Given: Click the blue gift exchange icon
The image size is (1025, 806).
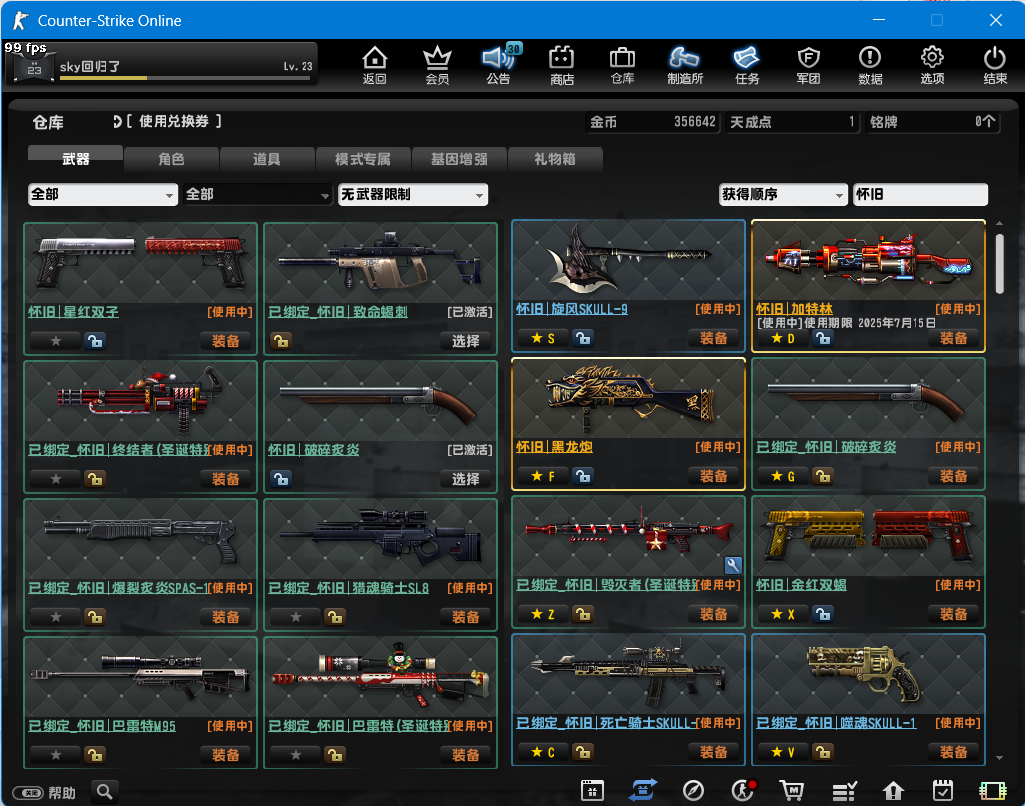Looking at the screenshot, I should click(x=643, y=790).
